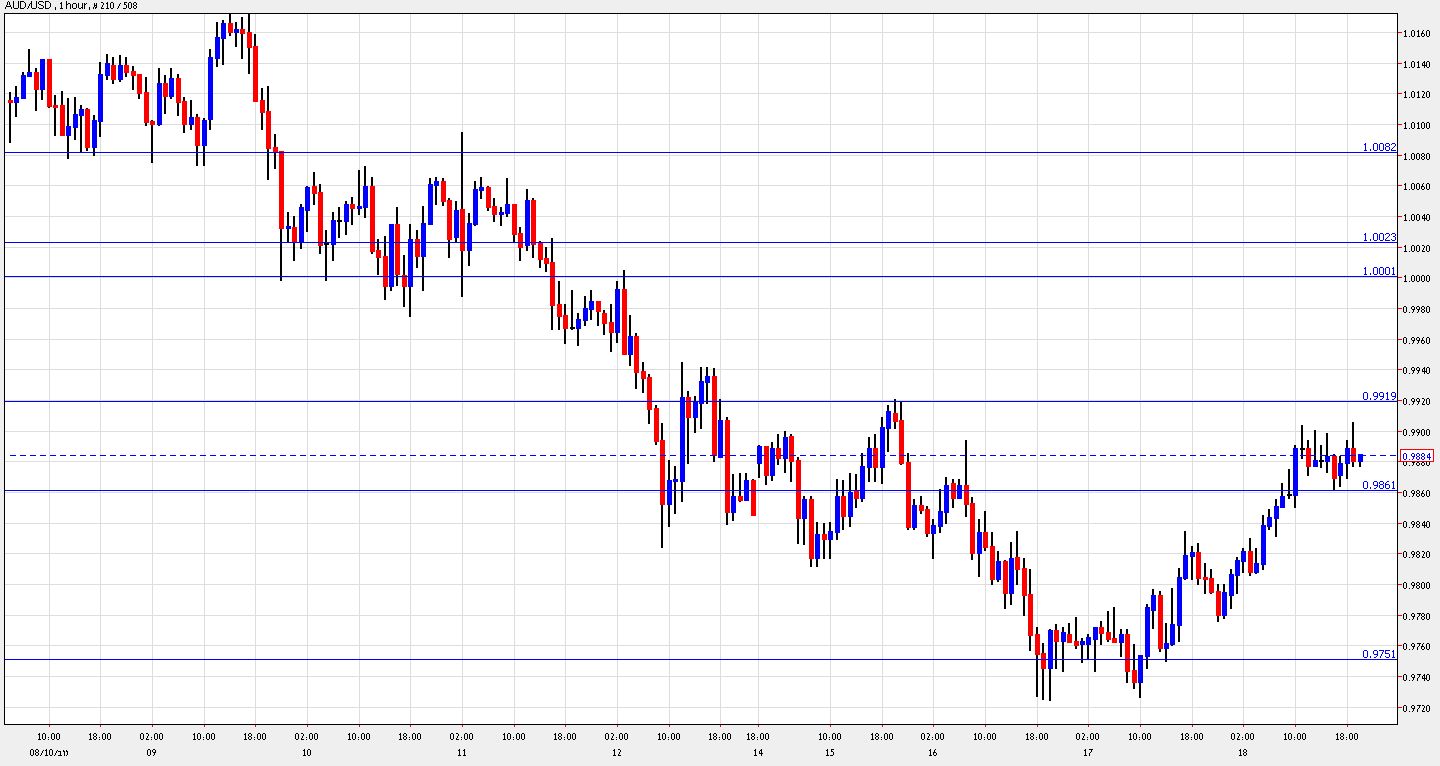Select date marker 12 on time axis
The width and height of the screenshot is (1440, 766).
(x=616, y=752)
